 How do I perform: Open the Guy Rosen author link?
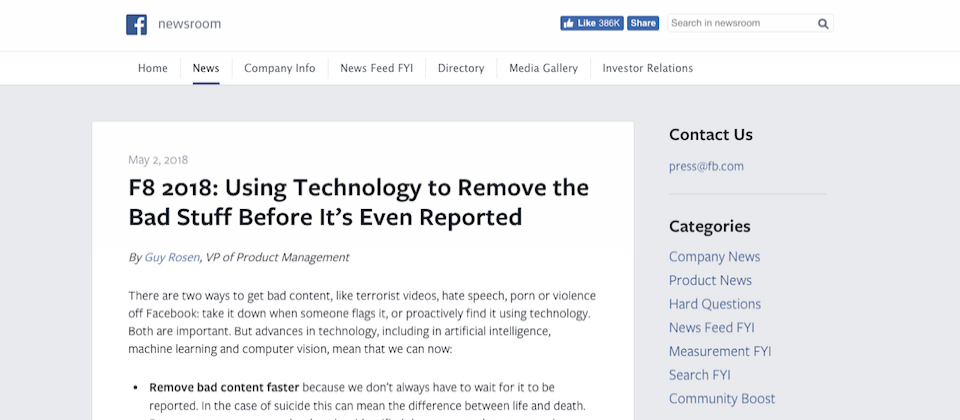(172, 257)
